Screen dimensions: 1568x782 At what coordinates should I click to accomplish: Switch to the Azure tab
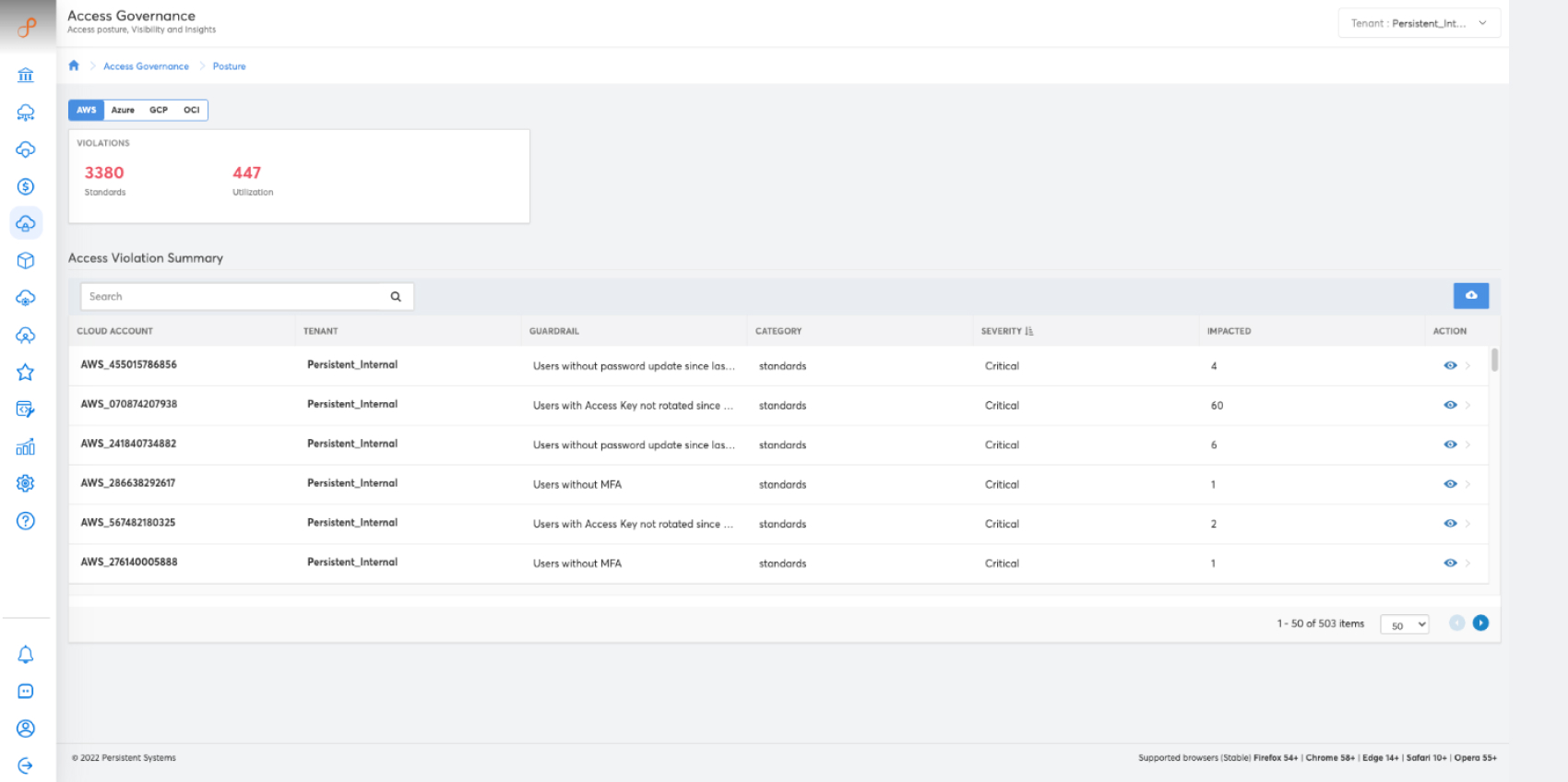(123, 110)
